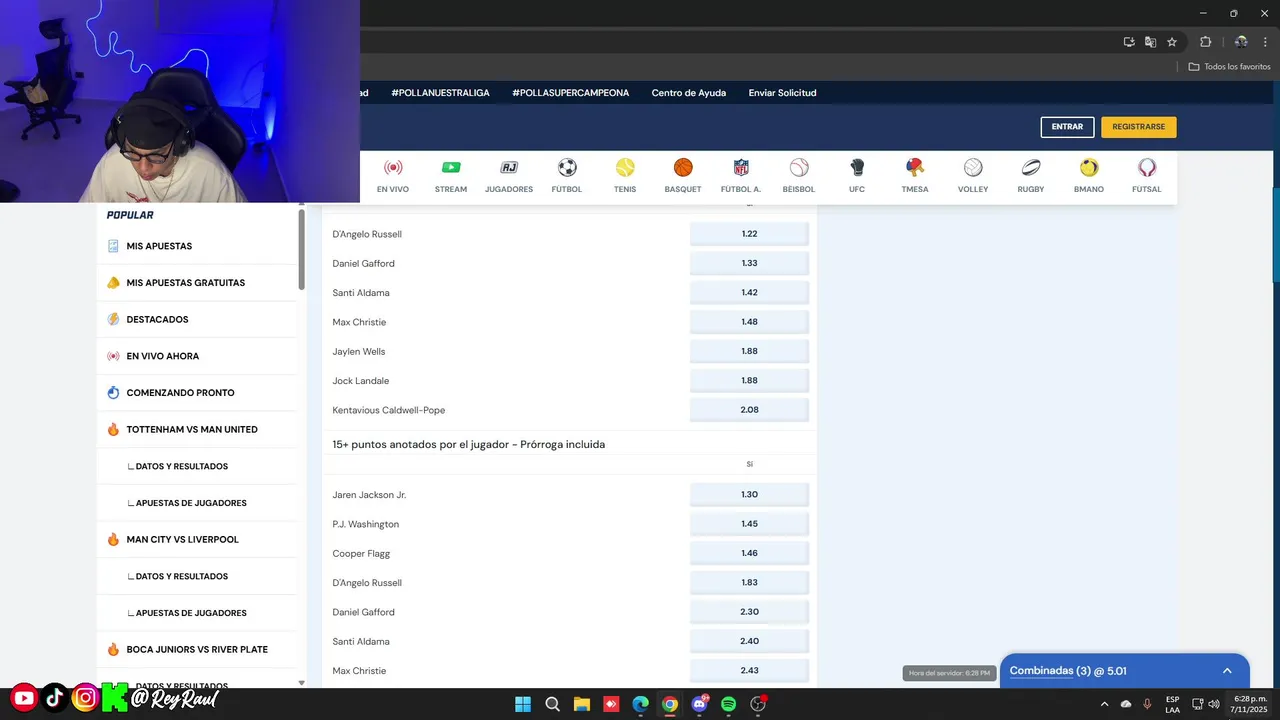The height and width of the screenshot is (720, 1280).
Task: Click the taskbar microphone icon
Action: (x=1147, y=704)
